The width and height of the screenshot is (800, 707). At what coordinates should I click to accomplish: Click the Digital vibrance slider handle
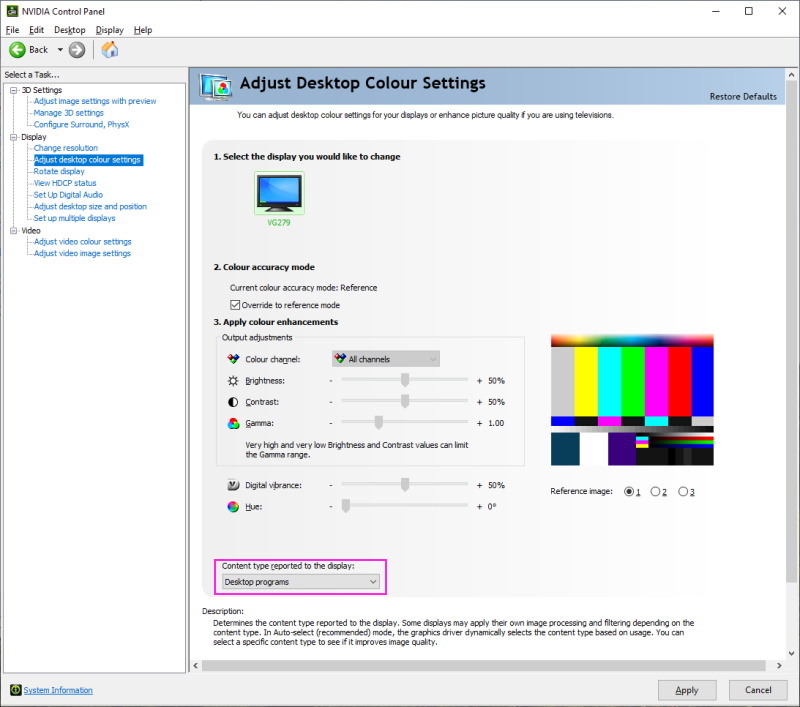(405, 485)
